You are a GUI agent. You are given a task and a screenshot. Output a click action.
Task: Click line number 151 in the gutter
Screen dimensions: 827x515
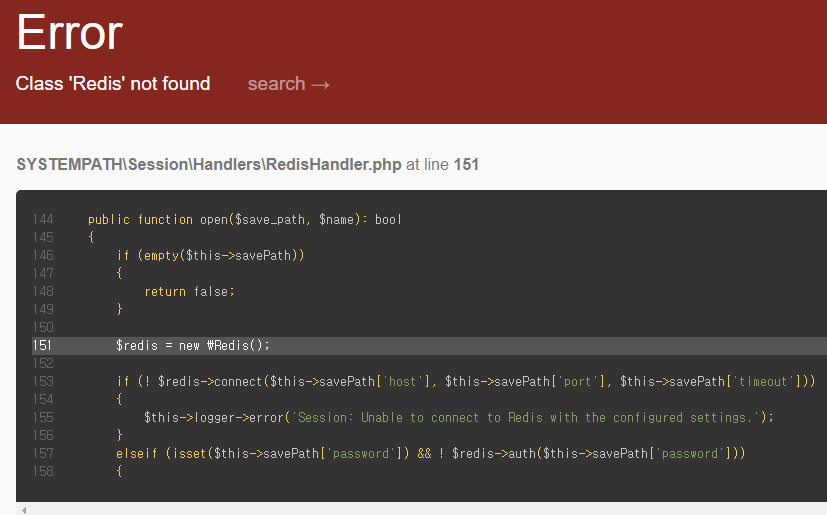[42, 346]
